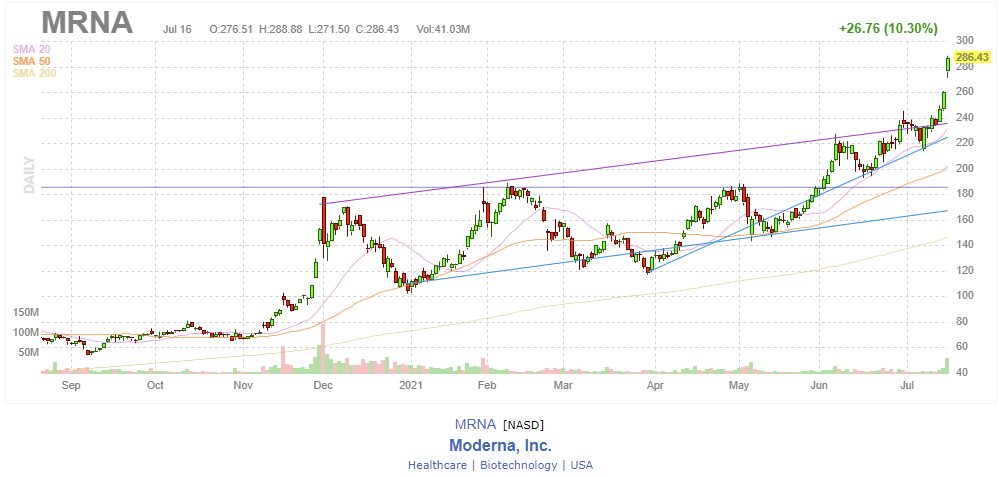Click the 200 price axis label

963,169
